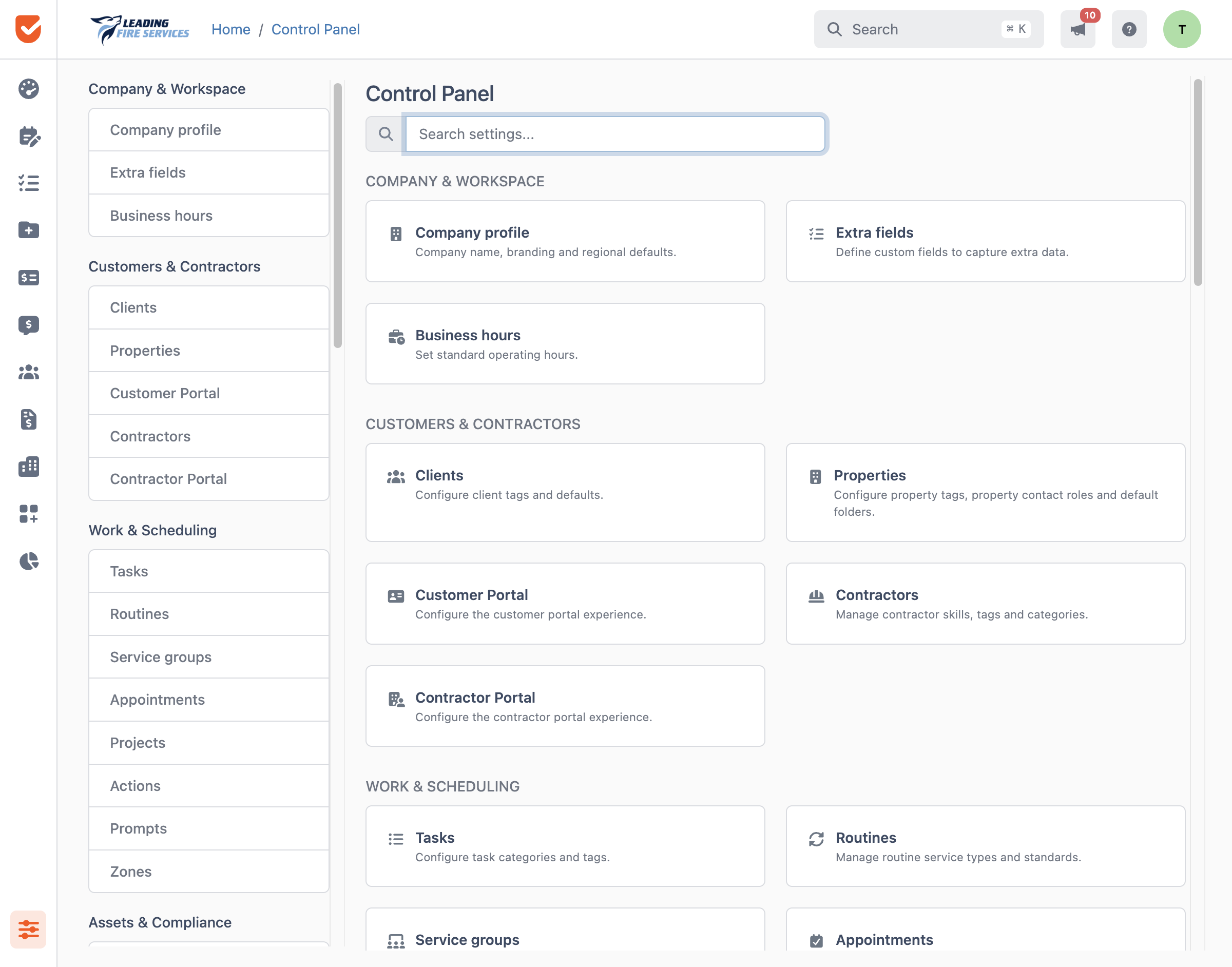Open the pie chart reports icon in sidebar
The image size is (1232, 967).
(28, 561)
